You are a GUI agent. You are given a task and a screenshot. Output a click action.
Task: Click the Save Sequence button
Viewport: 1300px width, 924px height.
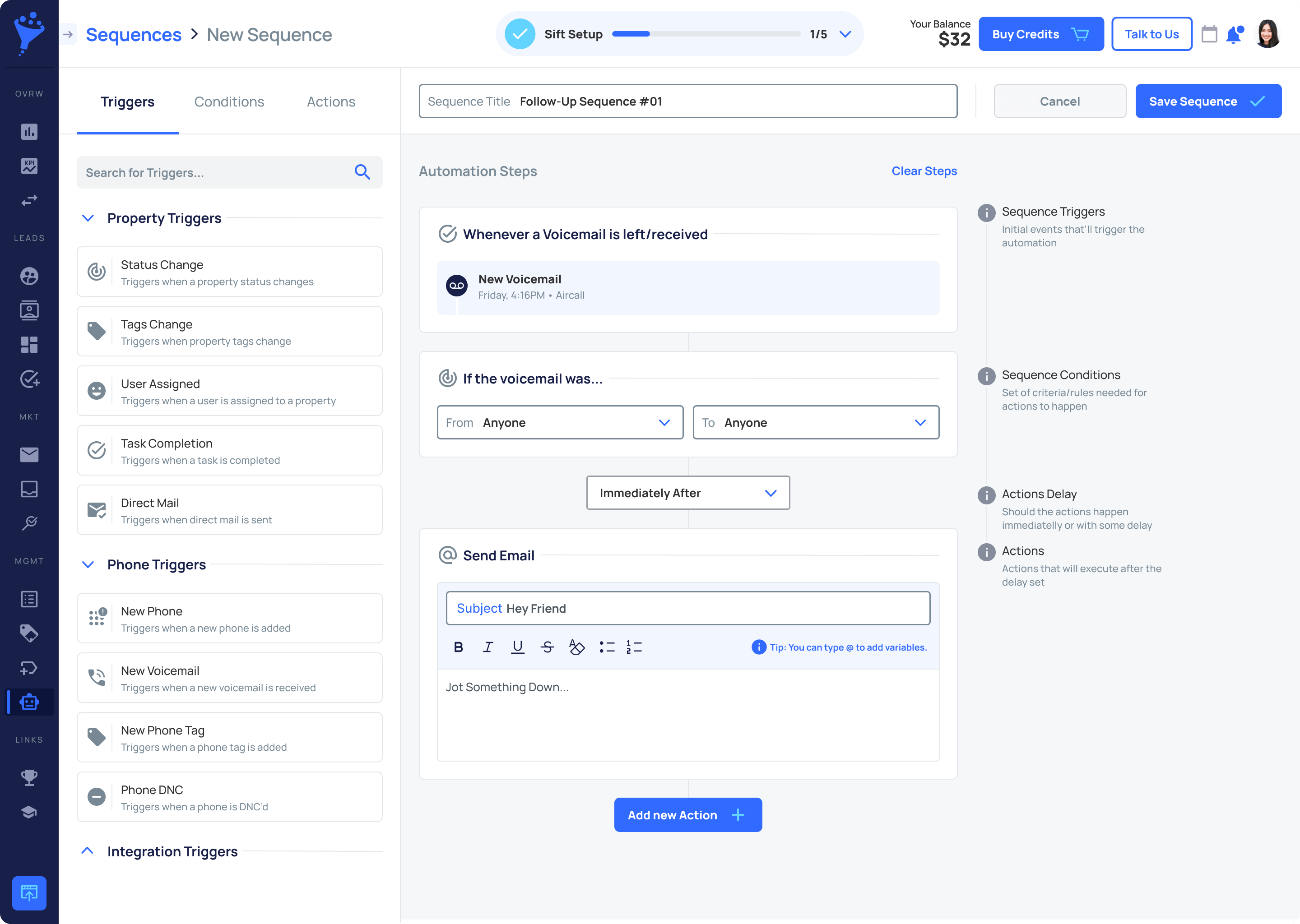[x=1208, y=101]
